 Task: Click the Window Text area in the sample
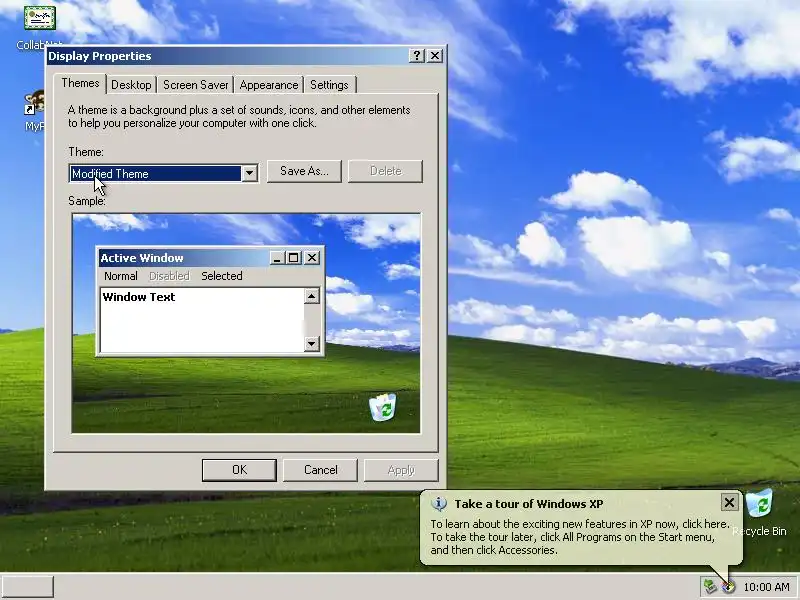(x=202, y=320)
